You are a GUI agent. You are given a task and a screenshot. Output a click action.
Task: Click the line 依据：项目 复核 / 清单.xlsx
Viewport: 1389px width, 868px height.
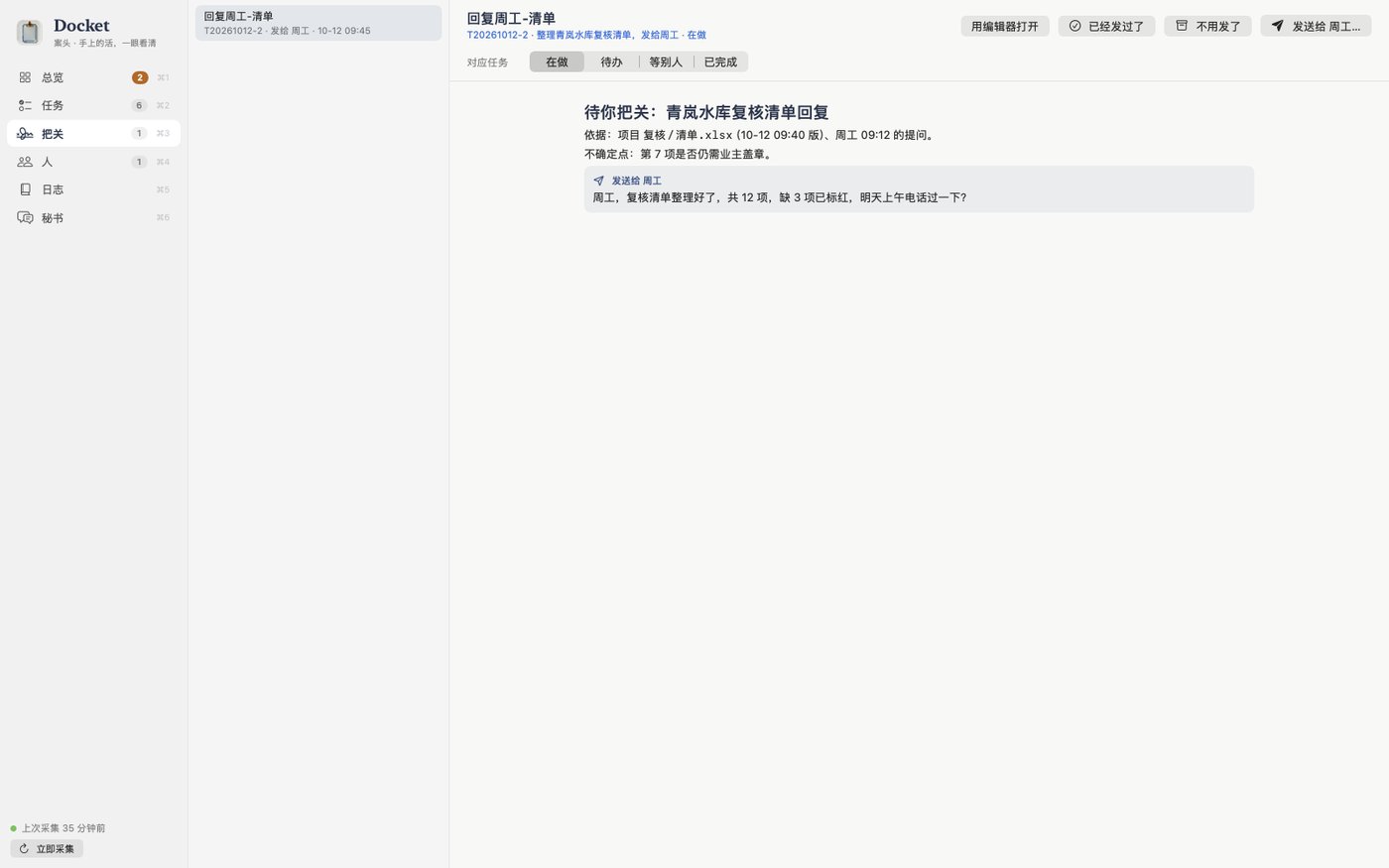tap(761, 135)
